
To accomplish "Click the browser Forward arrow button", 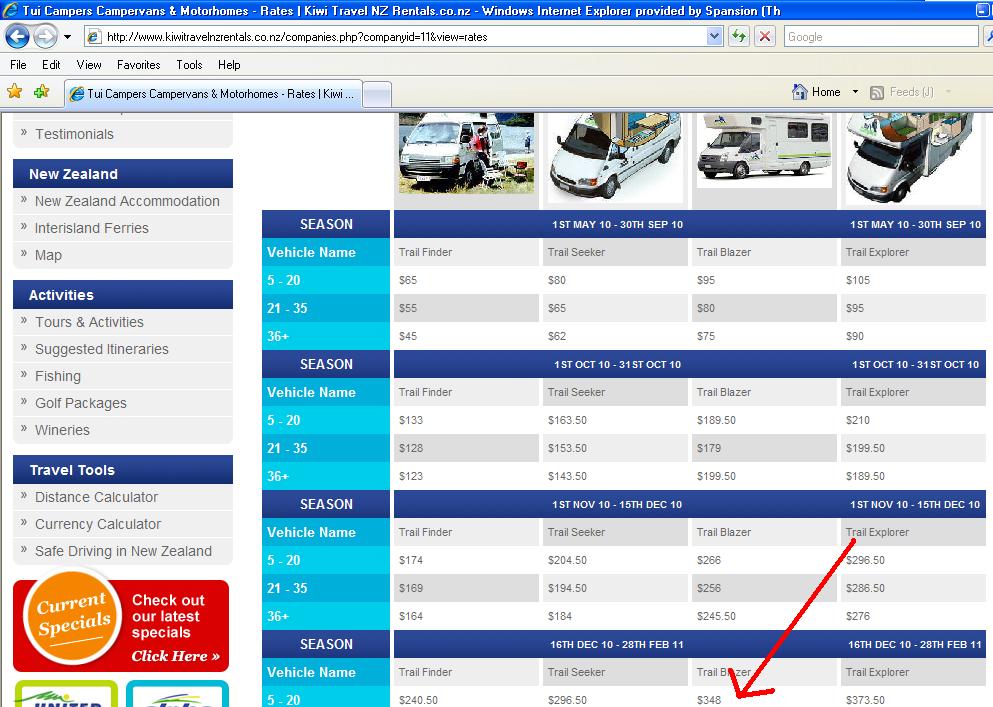I will (x=45, y=37).
